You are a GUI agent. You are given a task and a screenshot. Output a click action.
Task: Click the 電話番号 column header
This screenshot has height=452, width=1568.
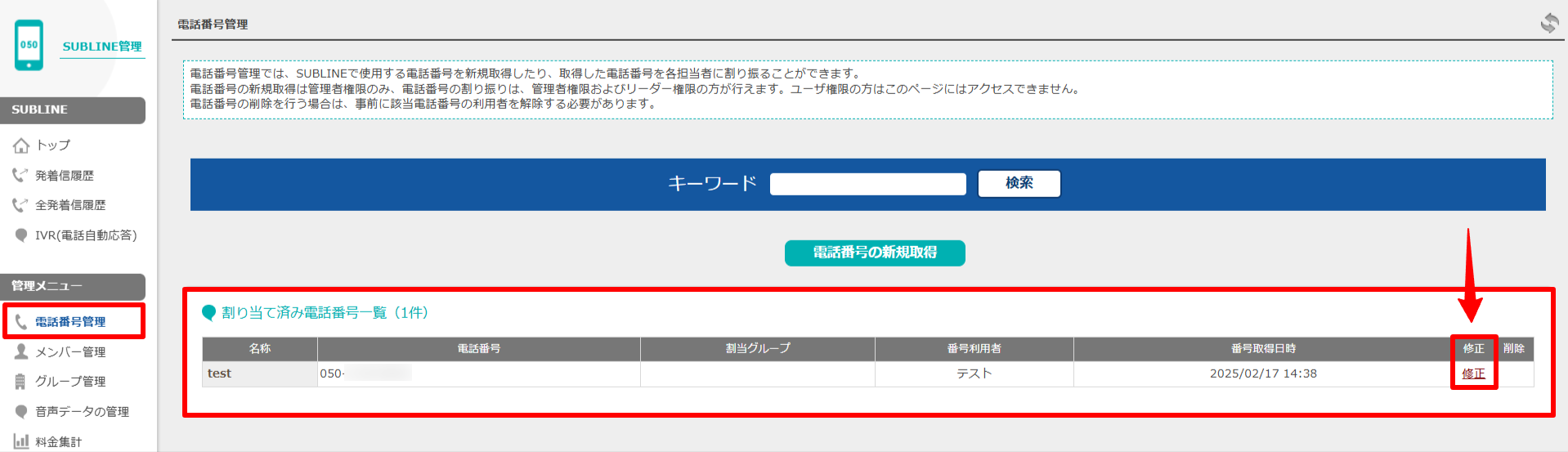click(479, 349)
